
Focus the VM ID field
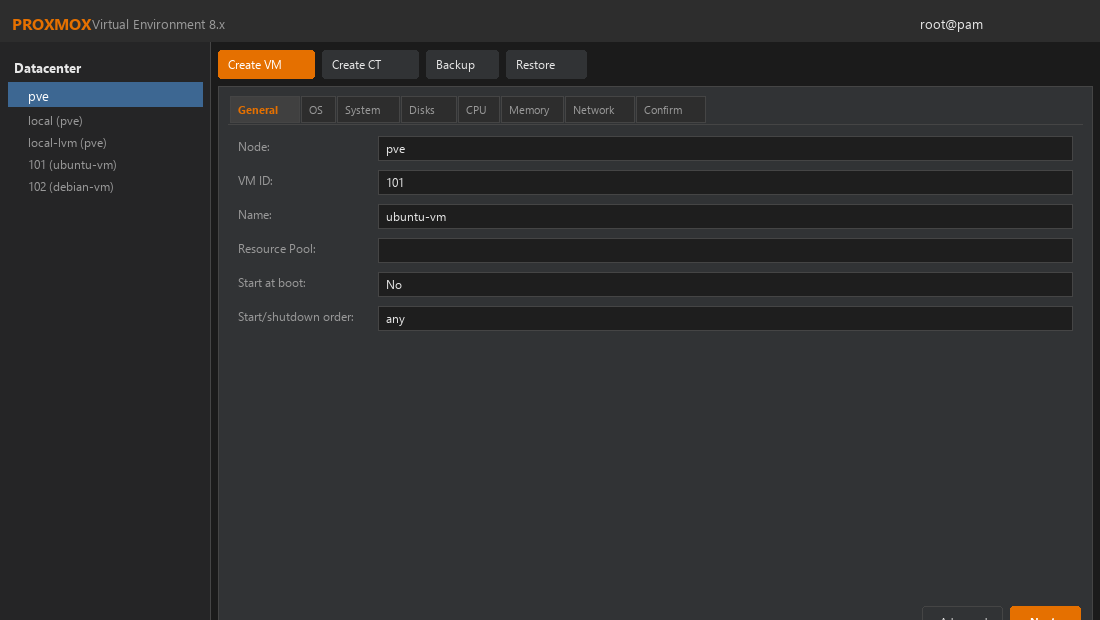(725, 182)
